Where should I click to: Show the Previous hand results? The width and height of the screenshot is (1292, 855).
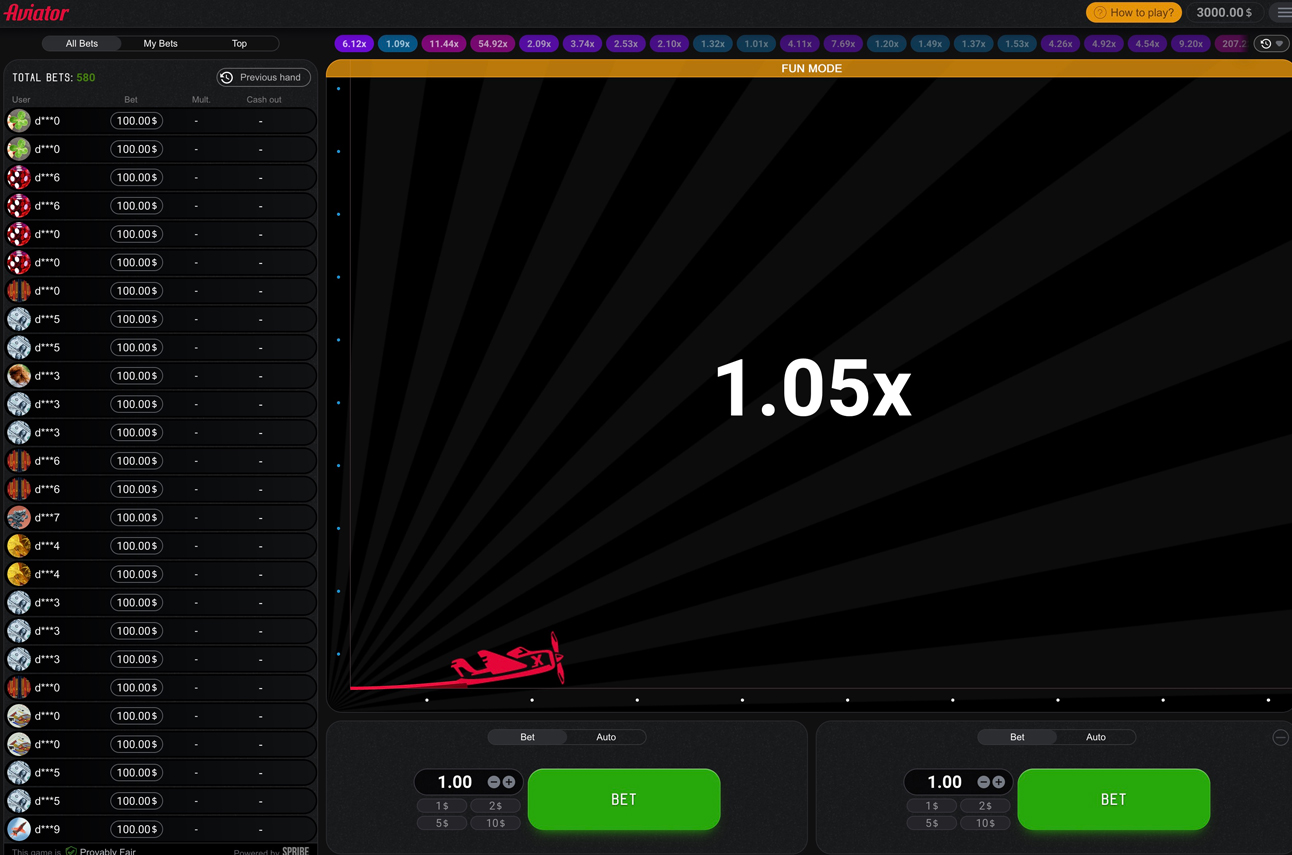pyautogui.click(x=264, y=77)
